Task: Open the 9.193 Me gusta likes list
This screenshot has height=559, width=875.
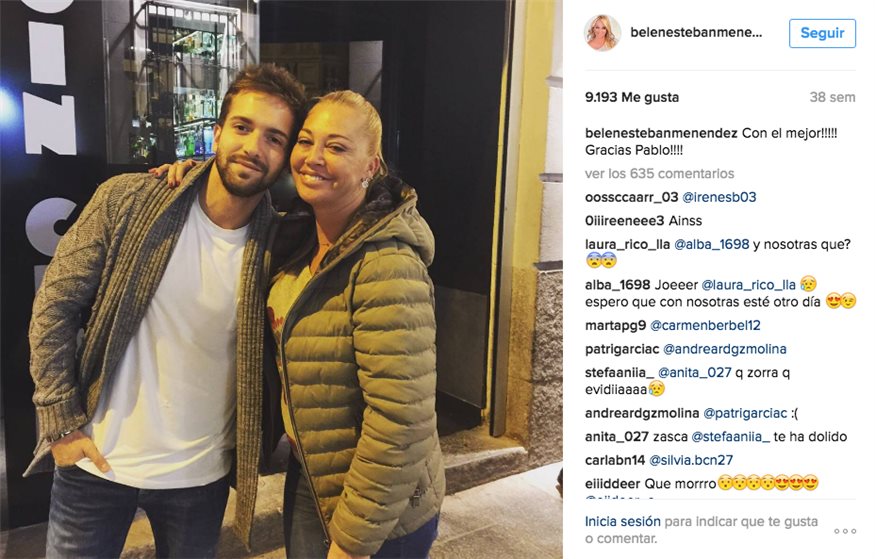Action: (632, 97)
